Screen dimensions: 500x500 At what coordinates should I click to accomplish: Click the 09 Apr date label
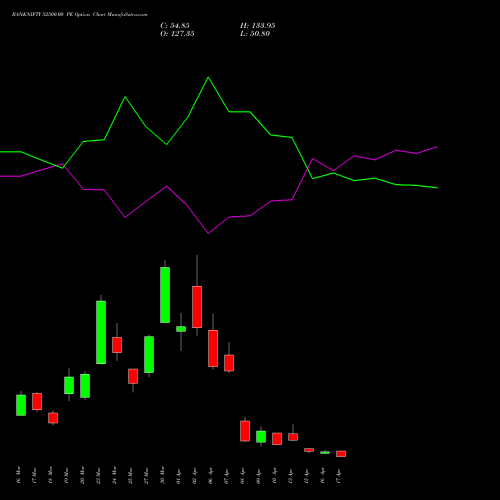point(258,475)
